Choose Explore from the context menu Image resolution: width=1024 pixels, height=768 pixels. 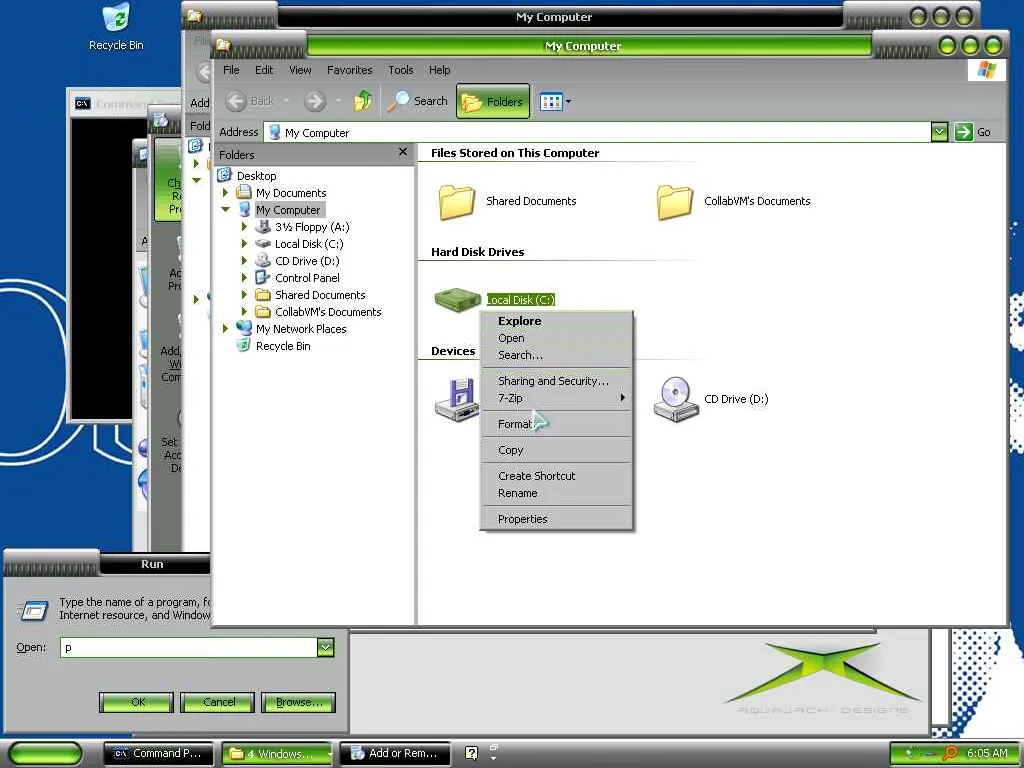(556, 321)
